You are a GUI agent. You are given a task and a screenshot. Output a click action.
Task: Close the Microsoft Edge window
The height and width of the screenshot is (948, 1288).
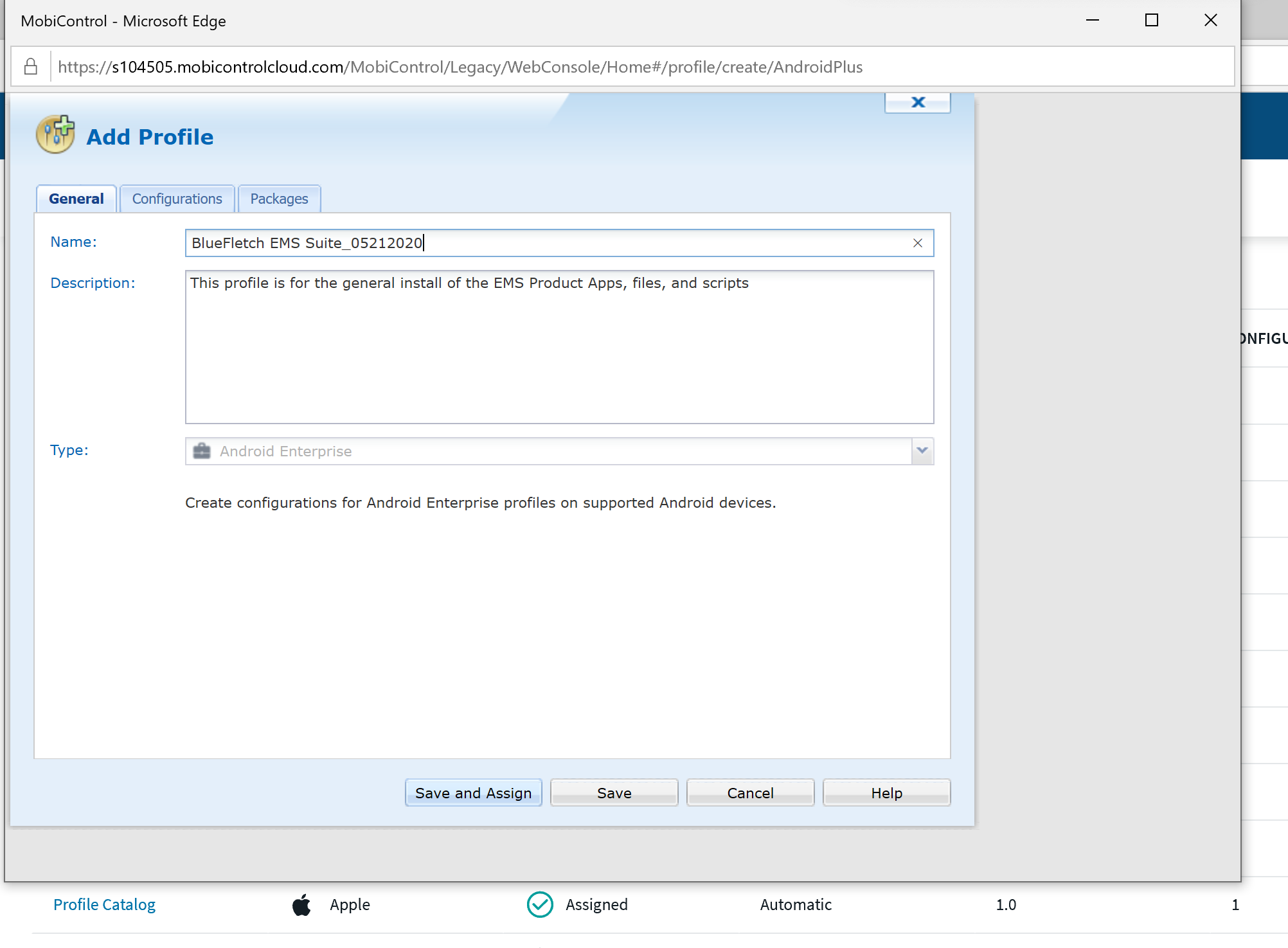point(1211,21)
